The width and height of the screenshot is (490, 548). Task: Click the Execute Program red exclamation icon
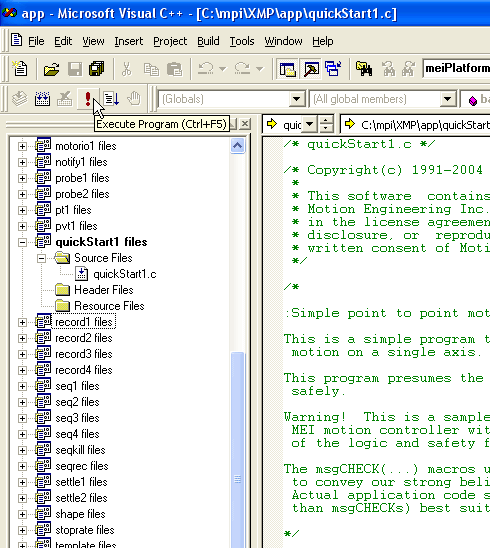[x=88, y=99]
